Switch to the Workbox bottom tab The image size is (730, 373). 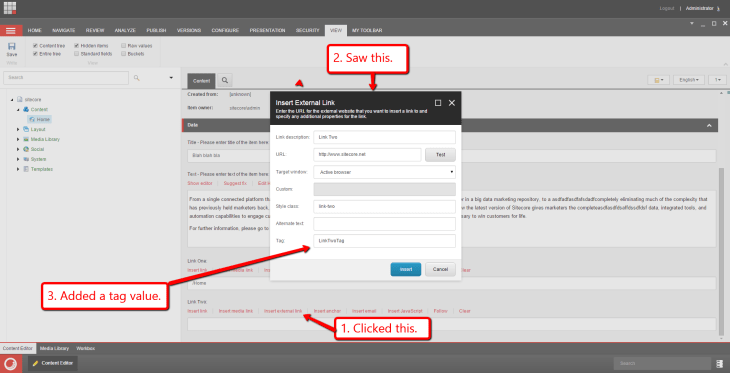tap(86, 348)
